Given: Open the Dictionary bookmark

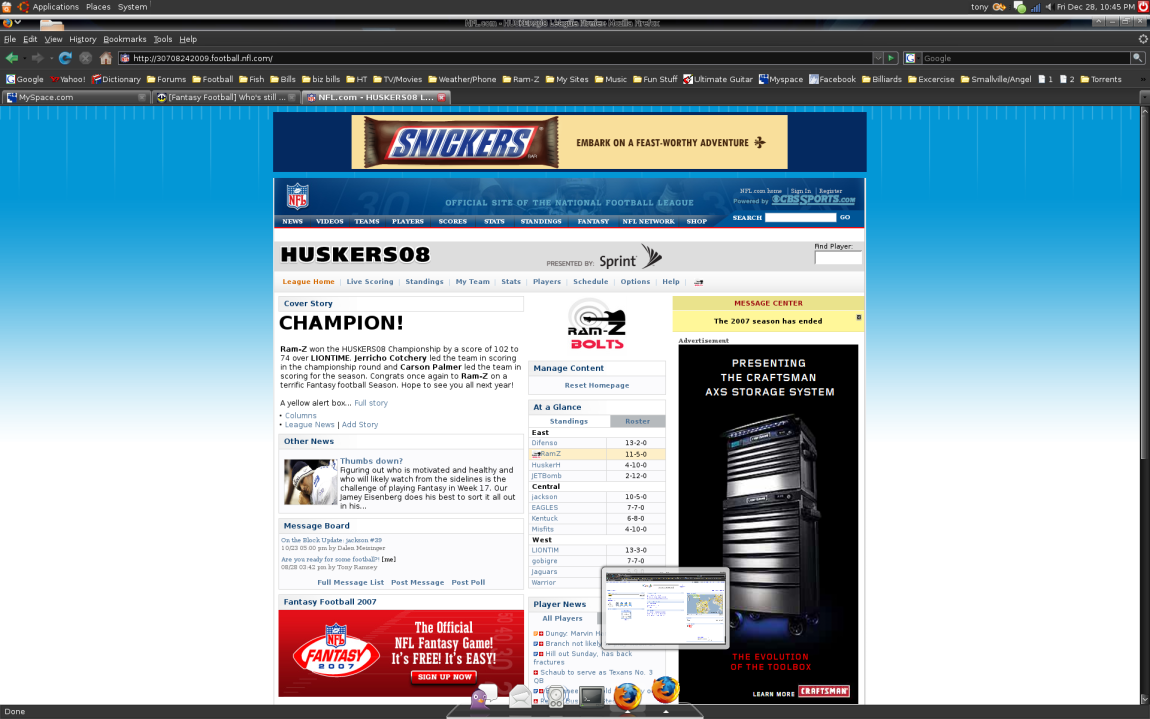Looking at the screenshot, I should tap(116, 79).
